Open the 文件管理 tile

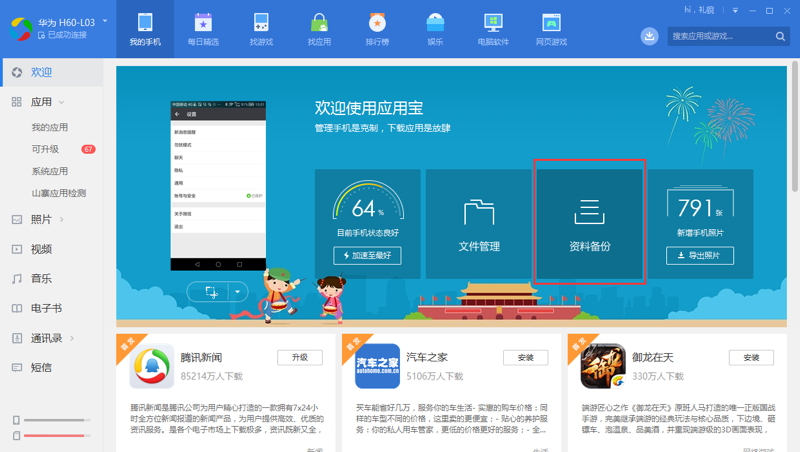(x=479, y=224)
